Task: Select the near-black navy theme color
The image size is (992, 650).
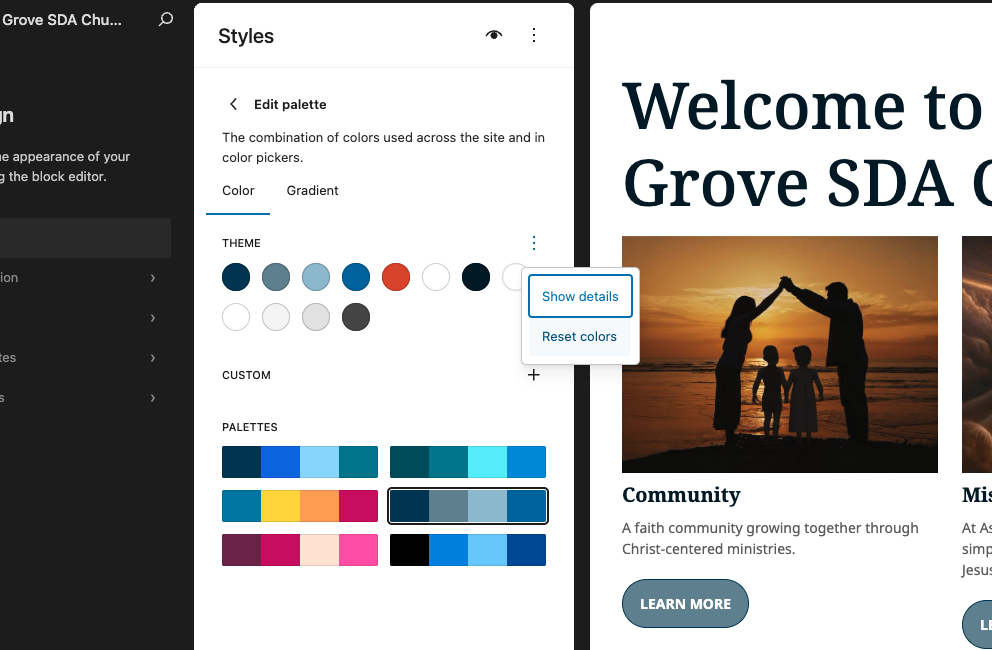Action: click(x=476, y=277)
